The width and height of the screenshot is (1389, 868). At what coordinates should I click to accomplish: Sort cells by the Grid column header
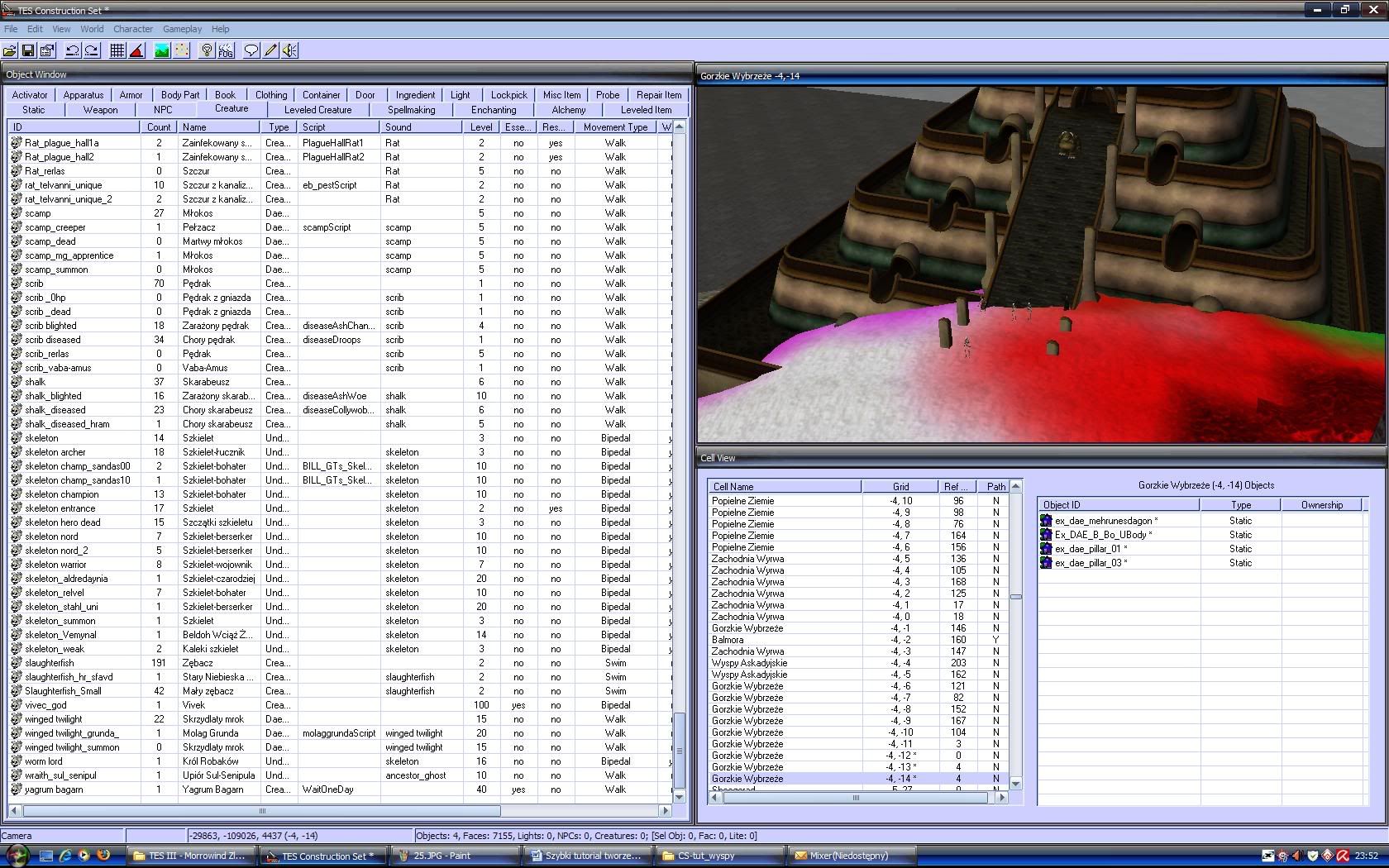(900, 487)
